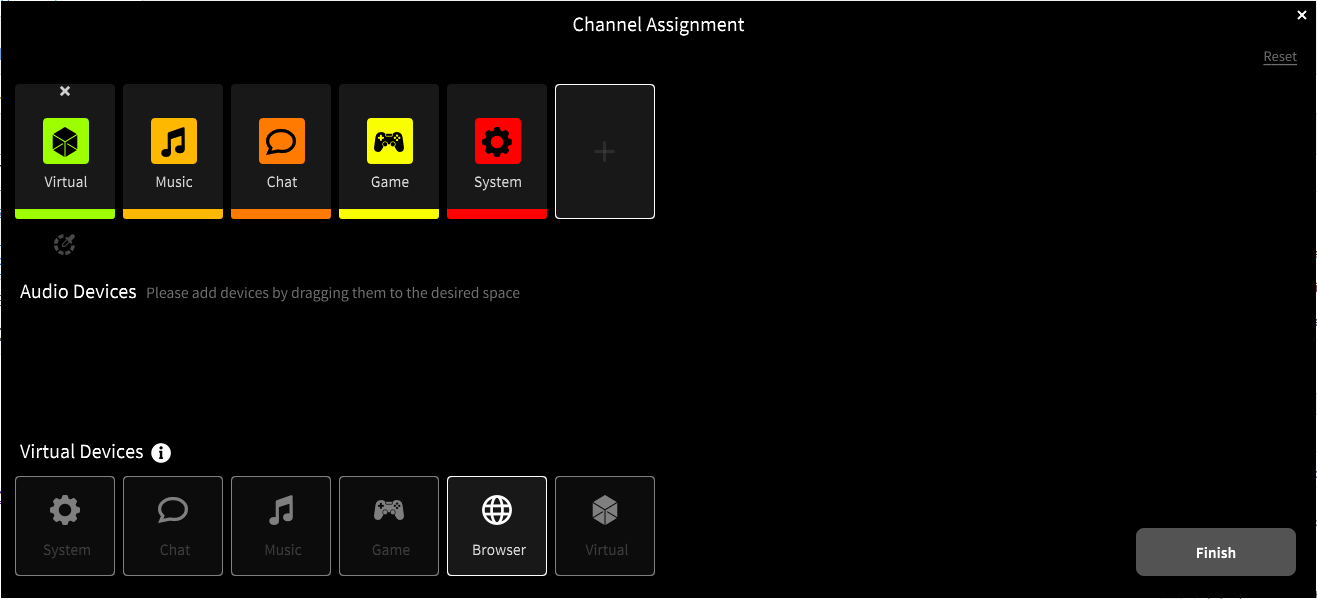The image size is (1317, 599).
Task: Click the green color bar under Virtual
Action: (65, 214)
